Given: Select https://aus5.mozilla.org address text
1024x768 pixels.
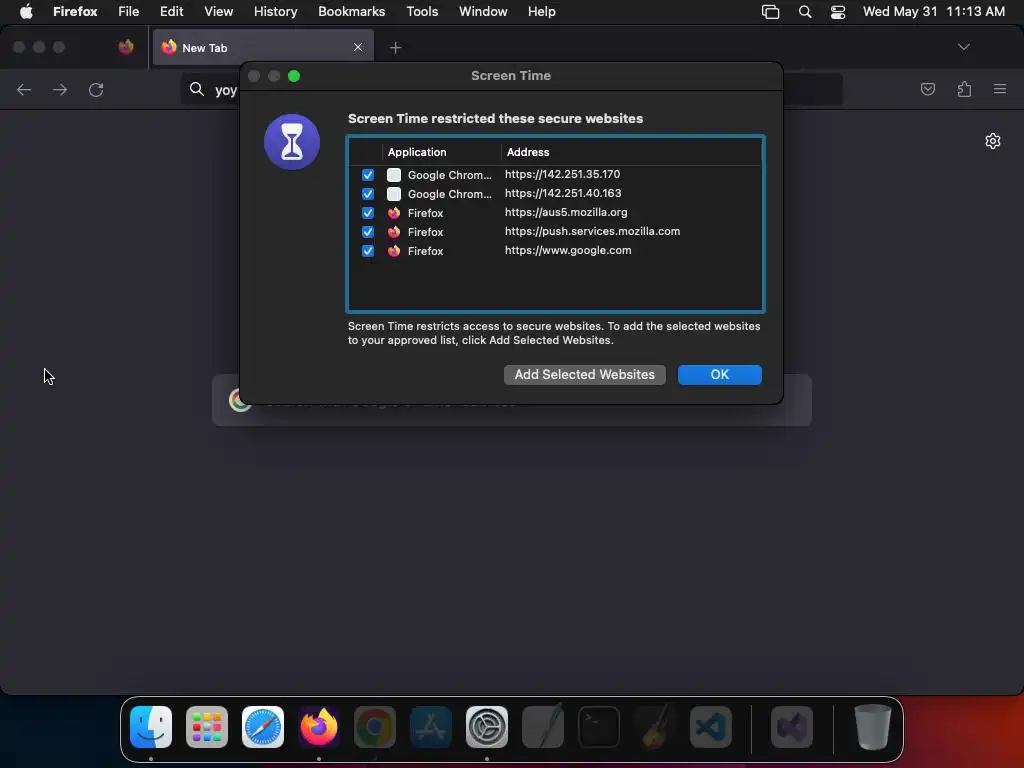Looking at the screenshot, I should (x=566, y=212).
